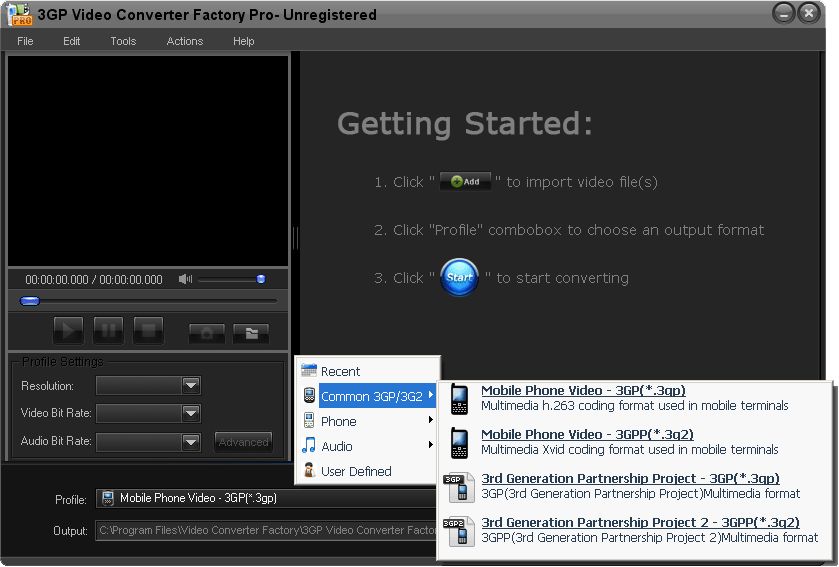Click the Audio music note icon
This screenshot has height=567, width=839.
tap(309, 445)
